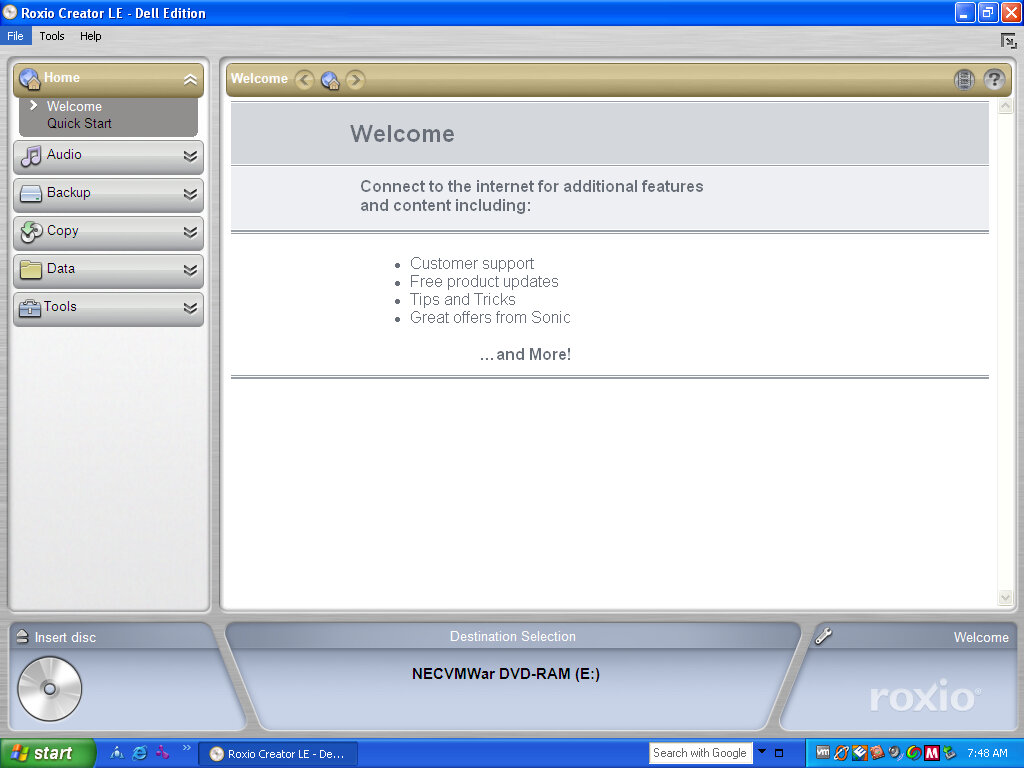1024x768 pixels.
Task: Select Quick Start under Home
Action: coord(79,124)
